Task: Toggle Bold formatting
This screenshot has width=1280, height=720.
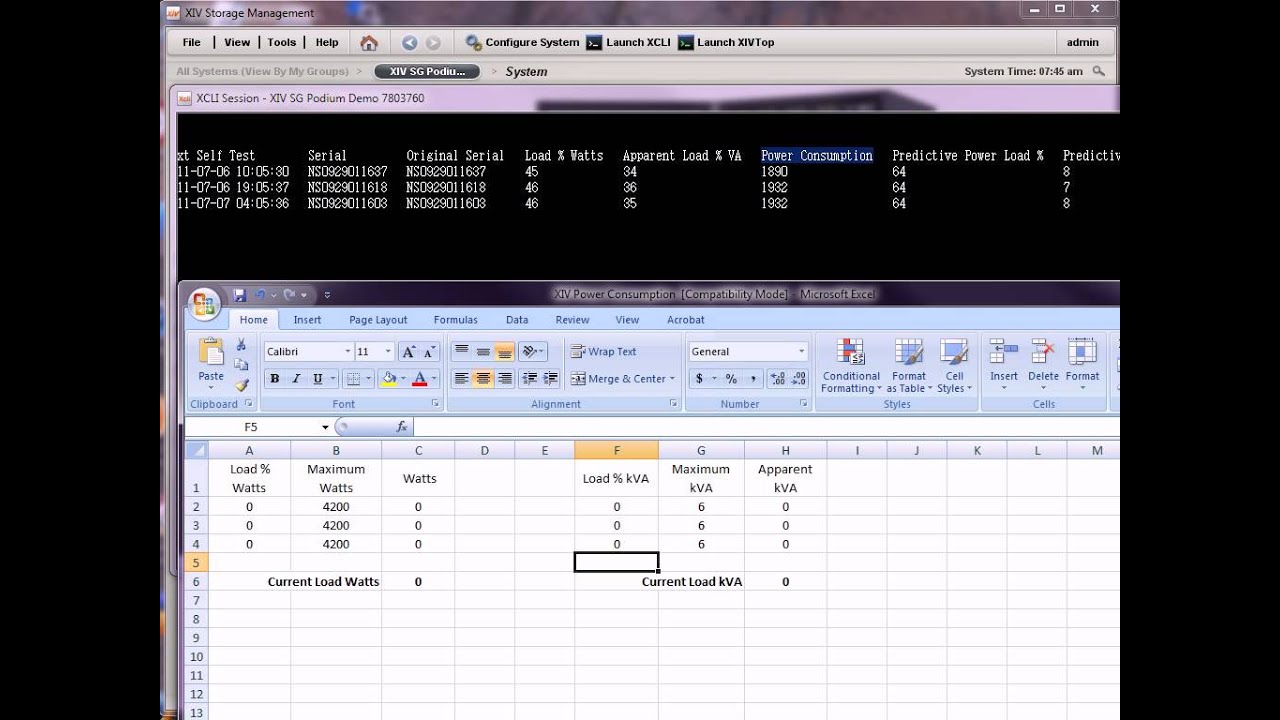Action: coord(275,379)
